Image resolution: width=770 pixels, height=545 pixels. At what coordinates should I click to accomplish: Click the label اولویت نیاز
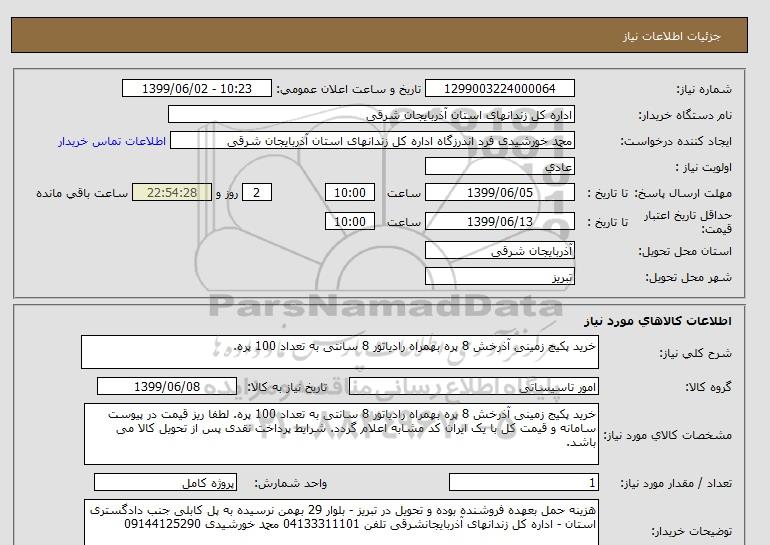[x=704, y=167]
